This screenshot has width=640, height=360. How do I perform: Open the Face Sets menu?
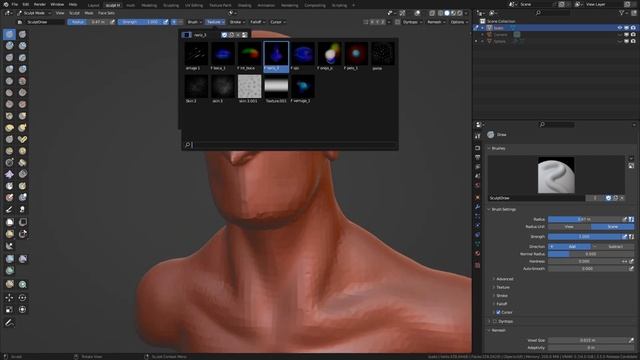(106, 13)
